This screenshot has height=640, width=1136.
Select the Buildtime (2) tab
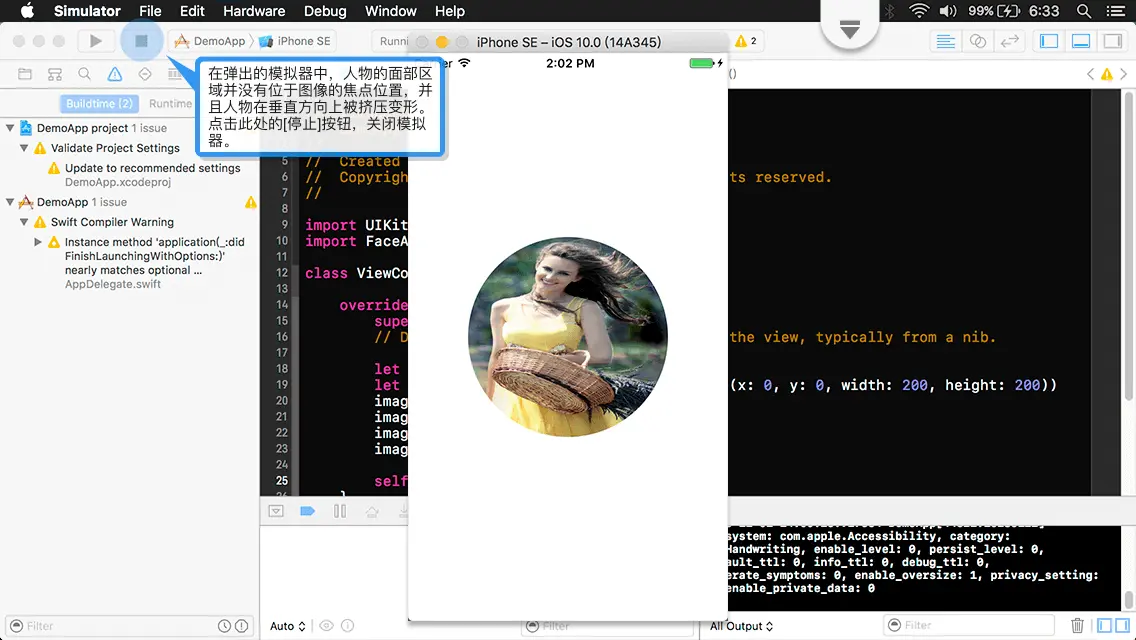point(99,104)
